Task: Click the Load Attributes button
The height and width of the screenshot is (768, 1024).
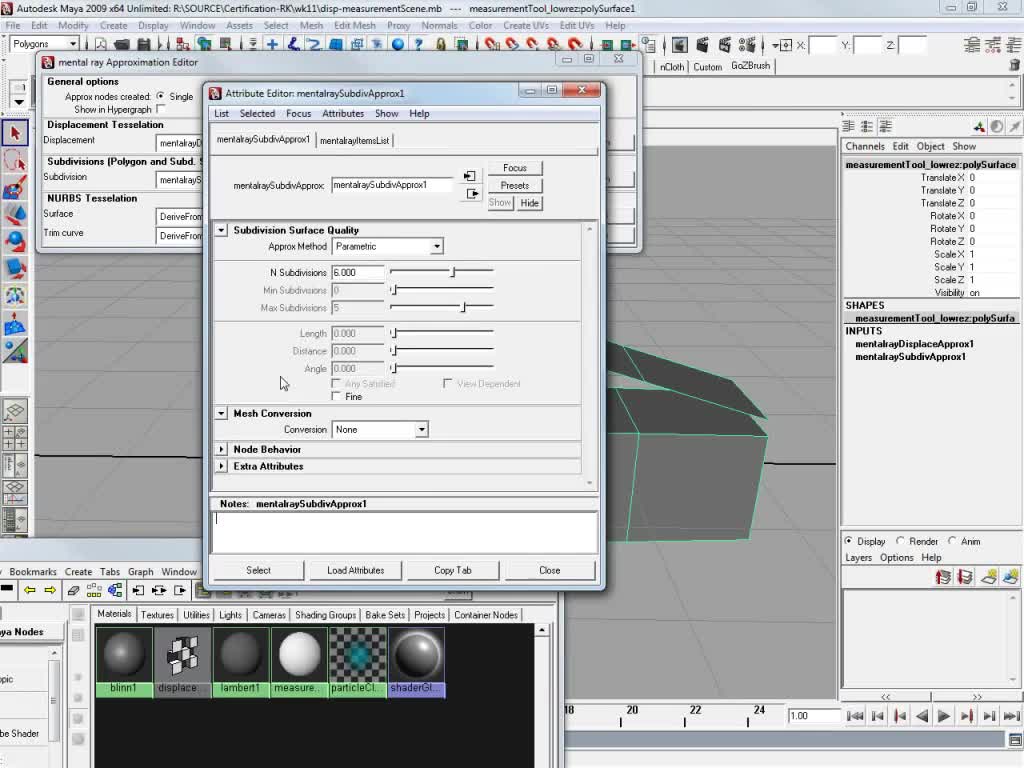Action: 355,570
